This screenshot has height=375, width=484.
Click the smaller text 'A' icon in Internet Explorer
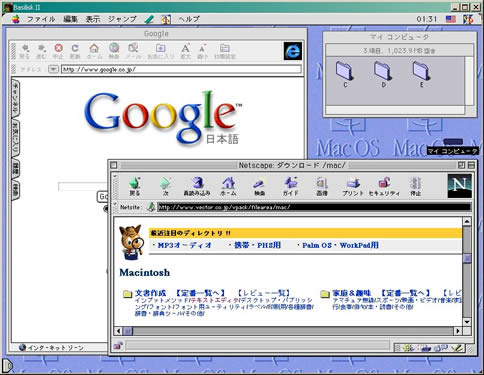[202, 48]
